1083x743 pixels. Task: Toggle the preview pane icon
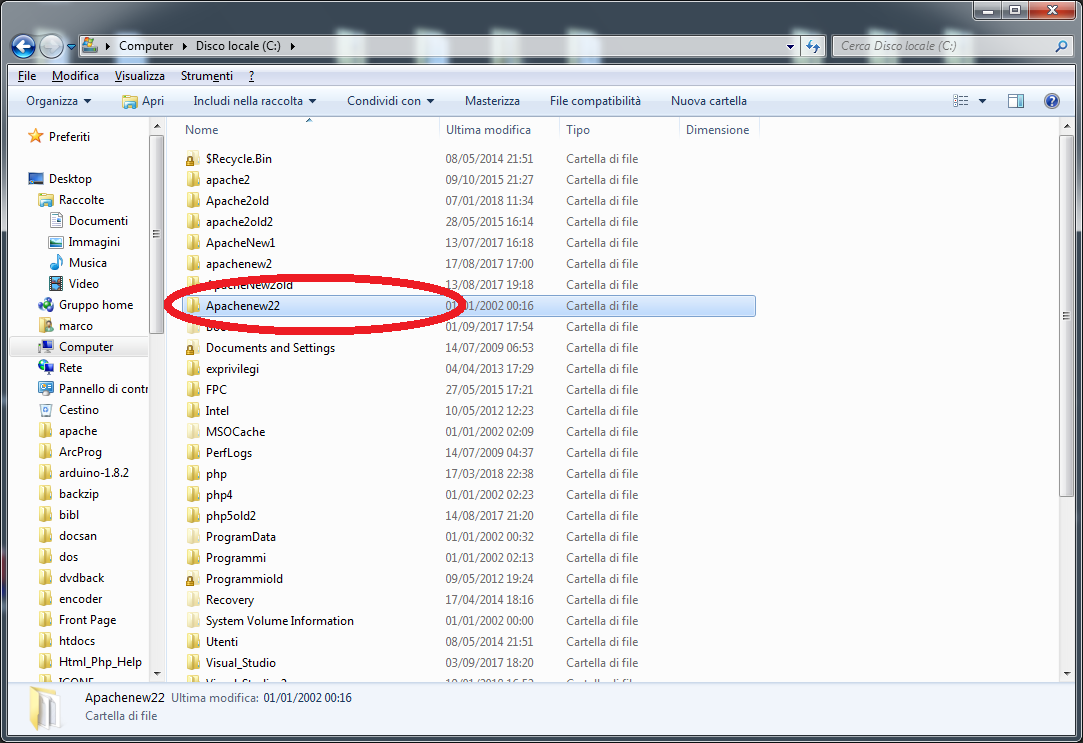click(1016, 101)
